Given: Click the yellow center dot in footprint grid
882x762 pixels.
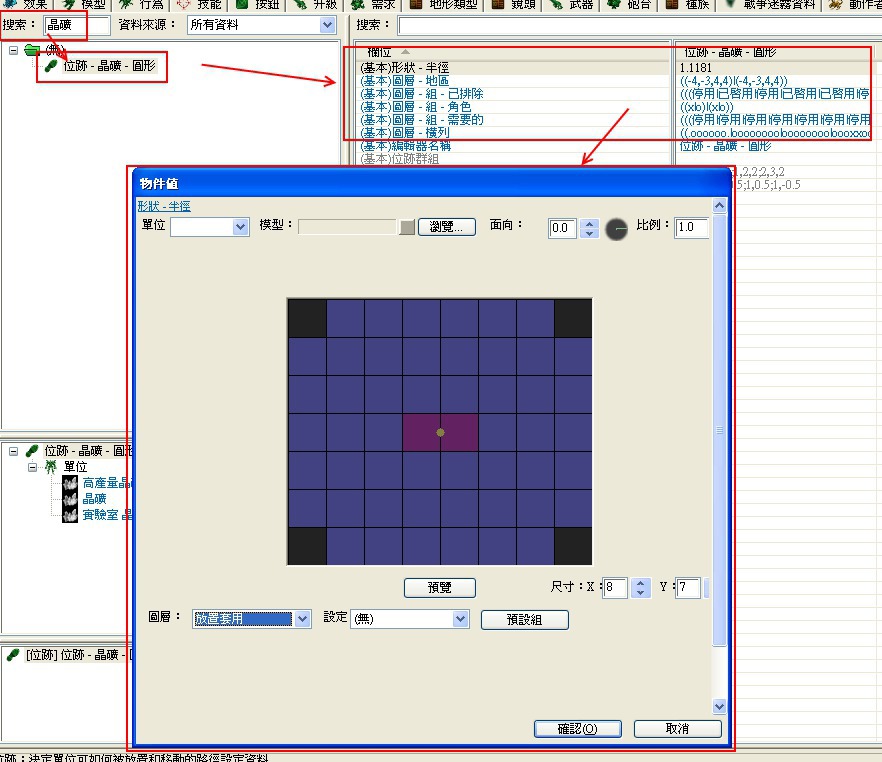Looking at the screenshot, I should tap(440, 432).
